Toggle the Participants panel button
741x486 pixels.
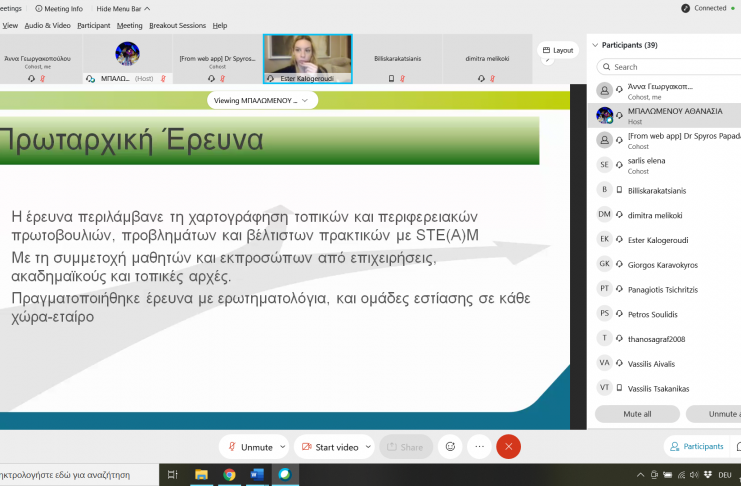coord(697,447)
